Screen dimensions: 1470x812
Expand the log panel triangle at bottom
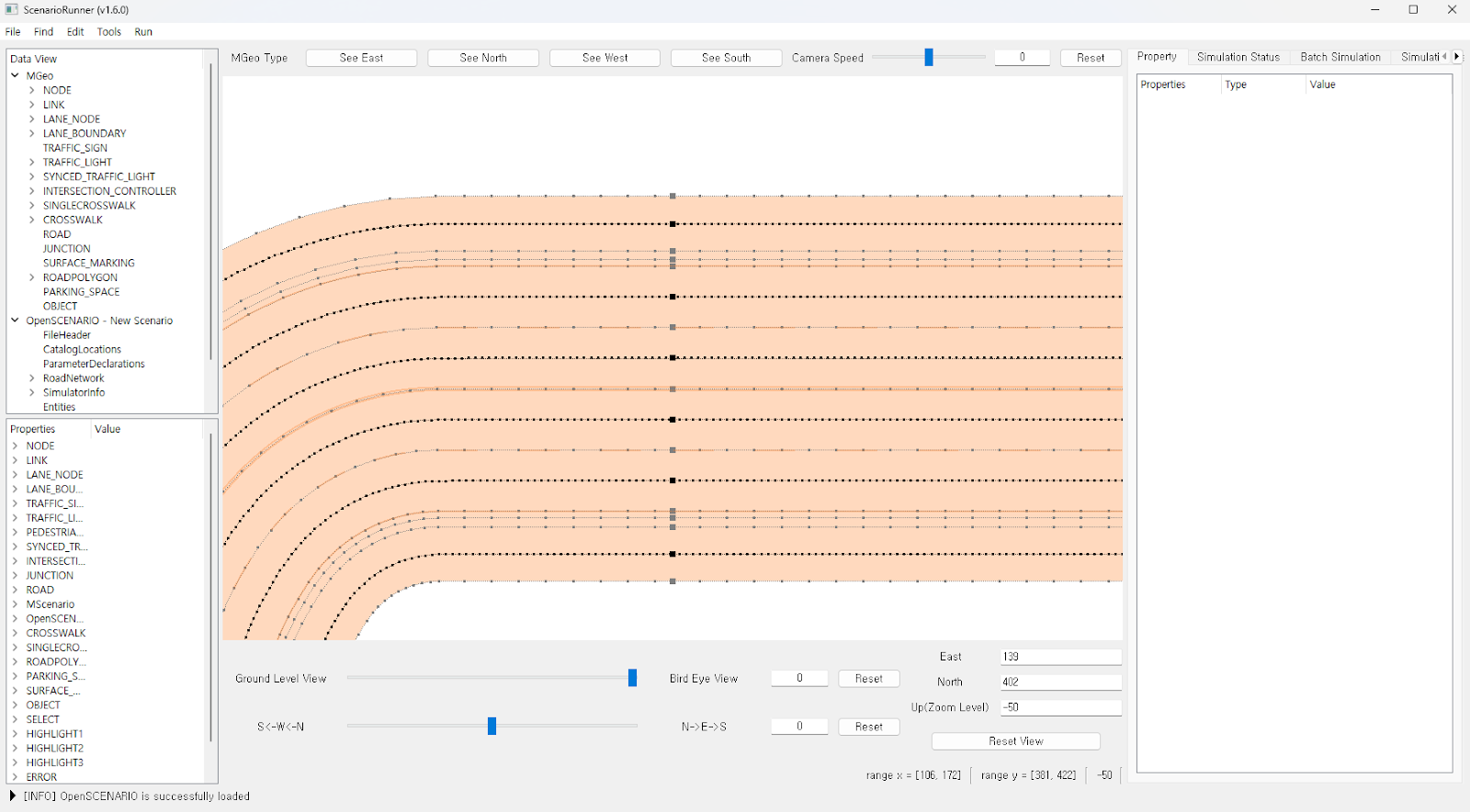(12, 796)
